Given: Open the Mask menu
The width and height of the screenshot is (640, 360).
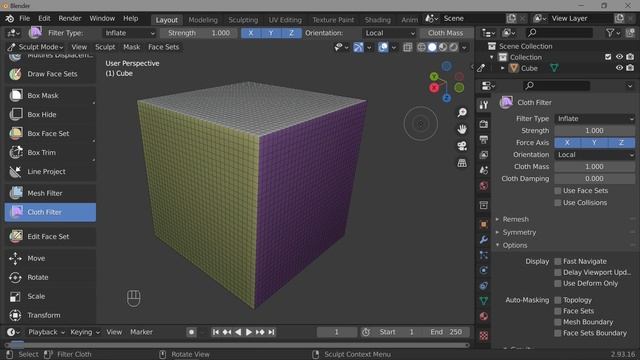Looking at the screenshot, I should click(131, 47).
